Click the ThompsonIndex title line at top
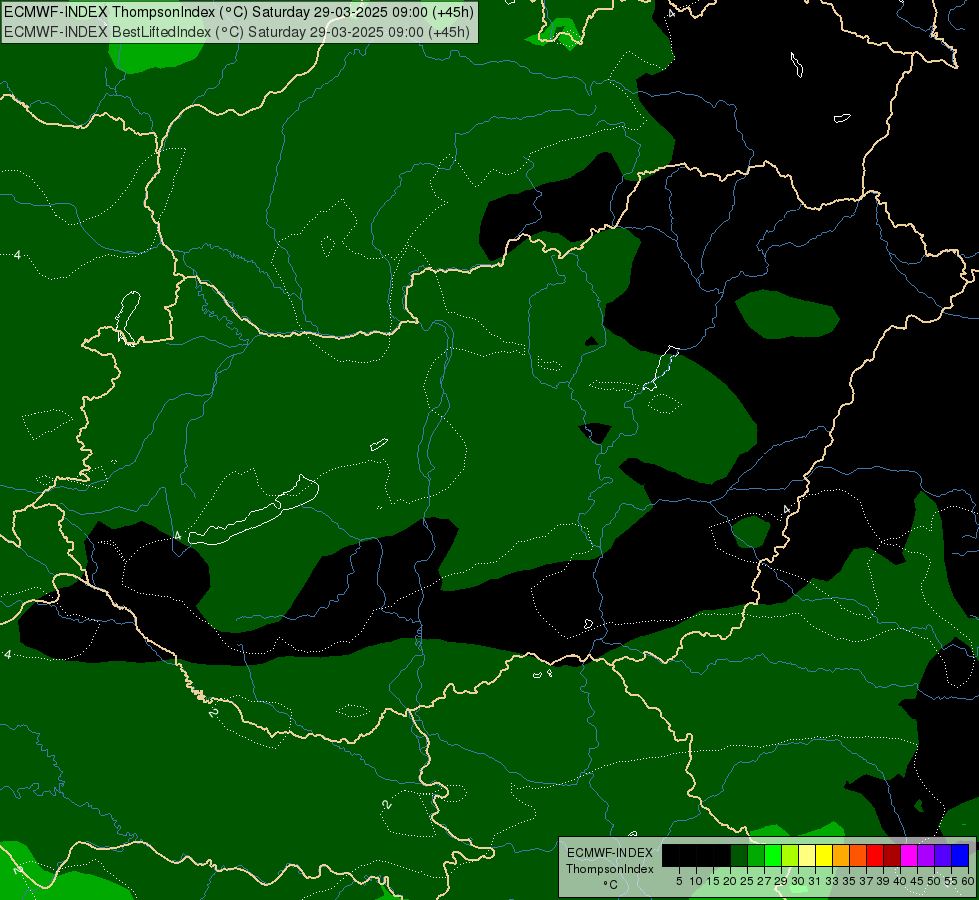The height and width of the screenshot is (900, 979). 239,12
